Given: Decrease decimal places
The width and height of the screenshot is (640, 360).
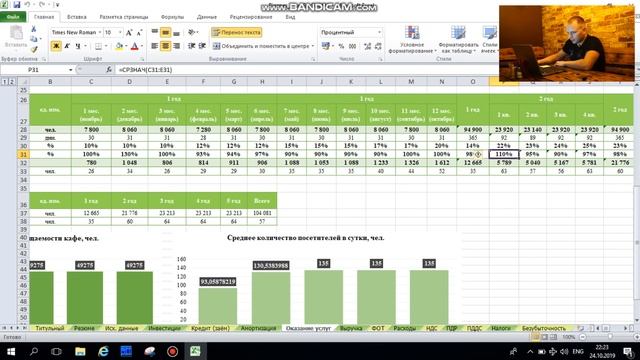Looking at the screenshot, I should [x=378, y=47].
